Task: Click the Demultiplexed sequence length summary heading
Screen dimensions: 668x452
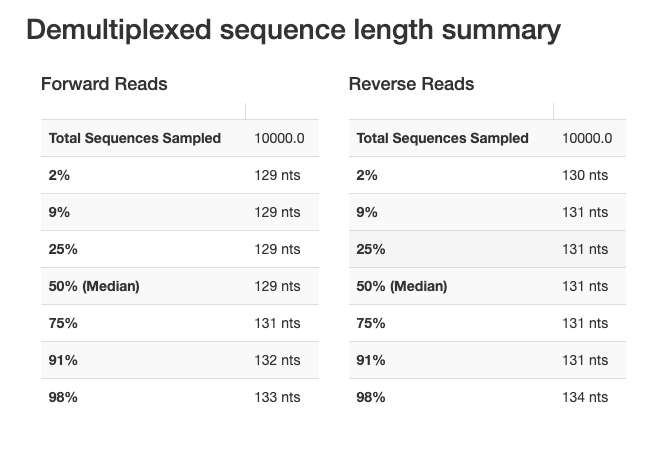Action: (293, 30)
